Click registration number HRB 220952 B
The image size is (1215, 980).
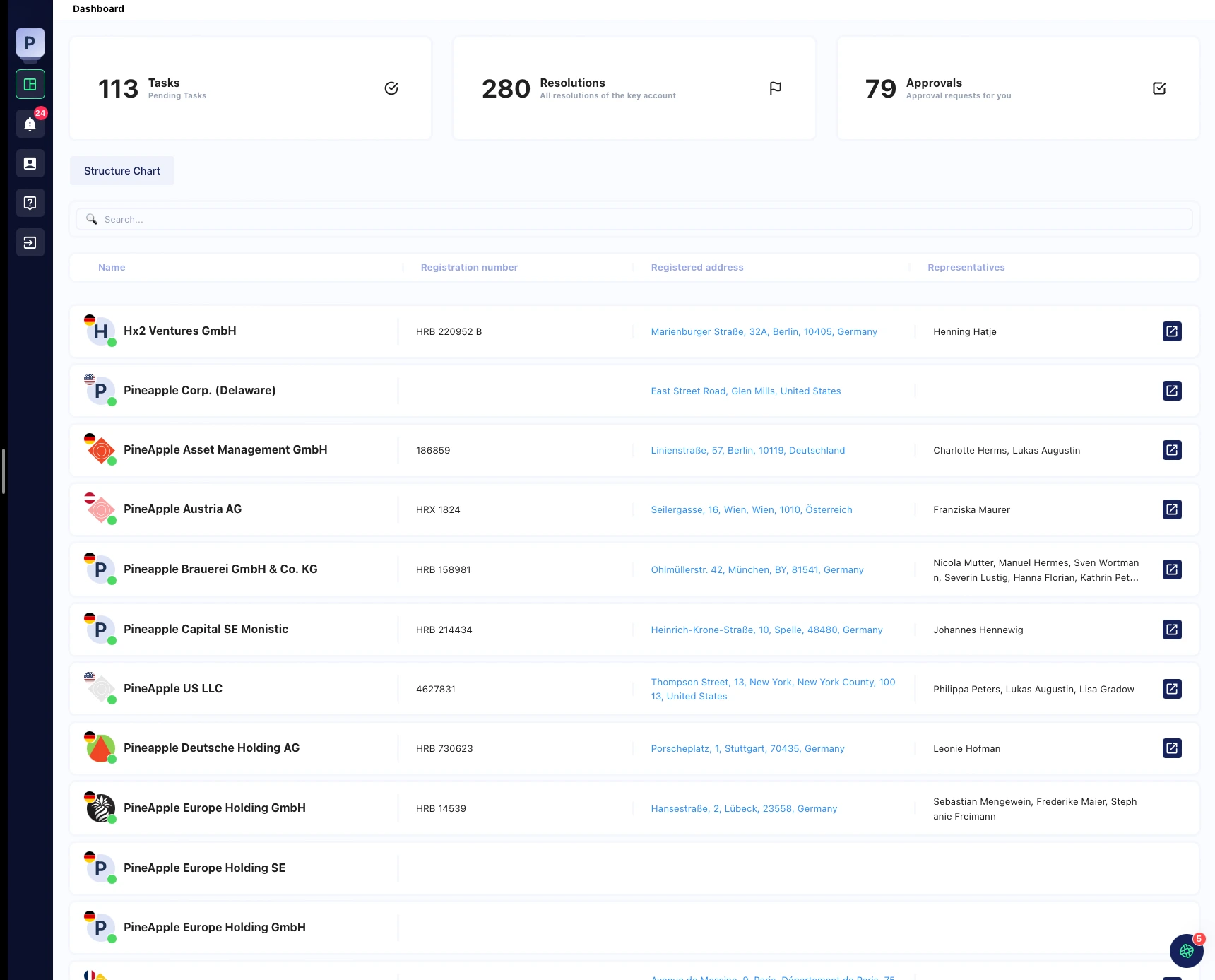[x=449, y=331]
